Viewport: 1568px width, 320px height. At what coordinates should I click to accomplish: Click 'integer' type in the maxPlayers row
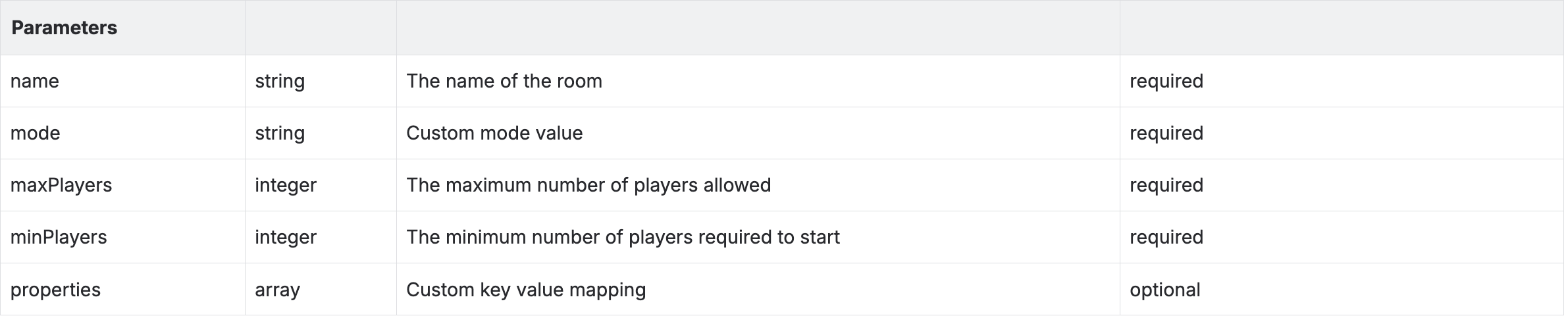click(x=286, y=185)
